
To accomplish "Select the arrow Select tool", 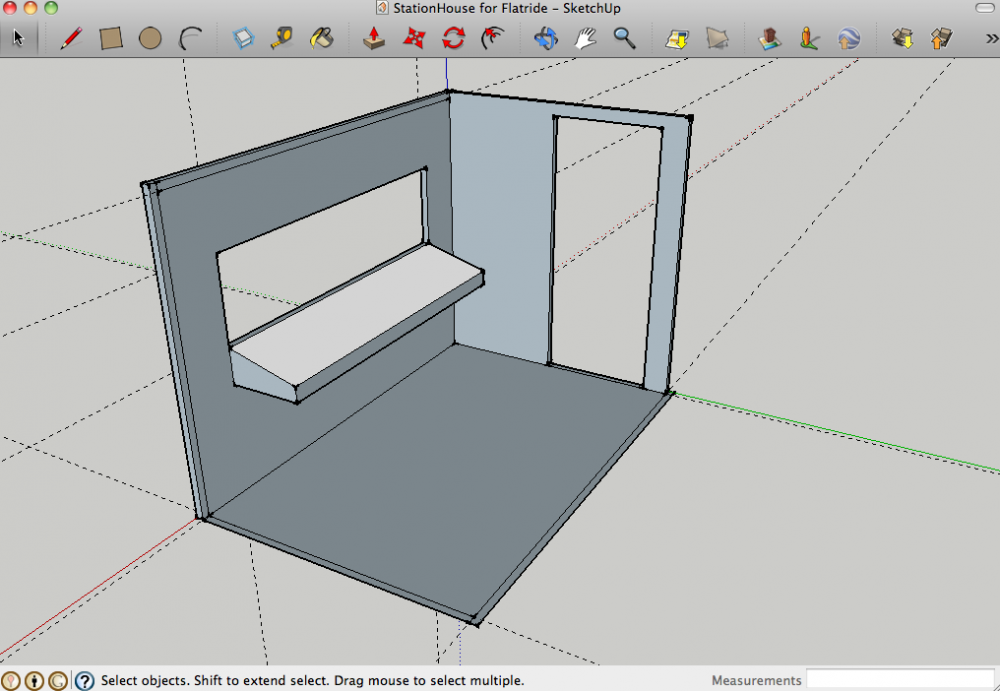I will coord(18,39).
